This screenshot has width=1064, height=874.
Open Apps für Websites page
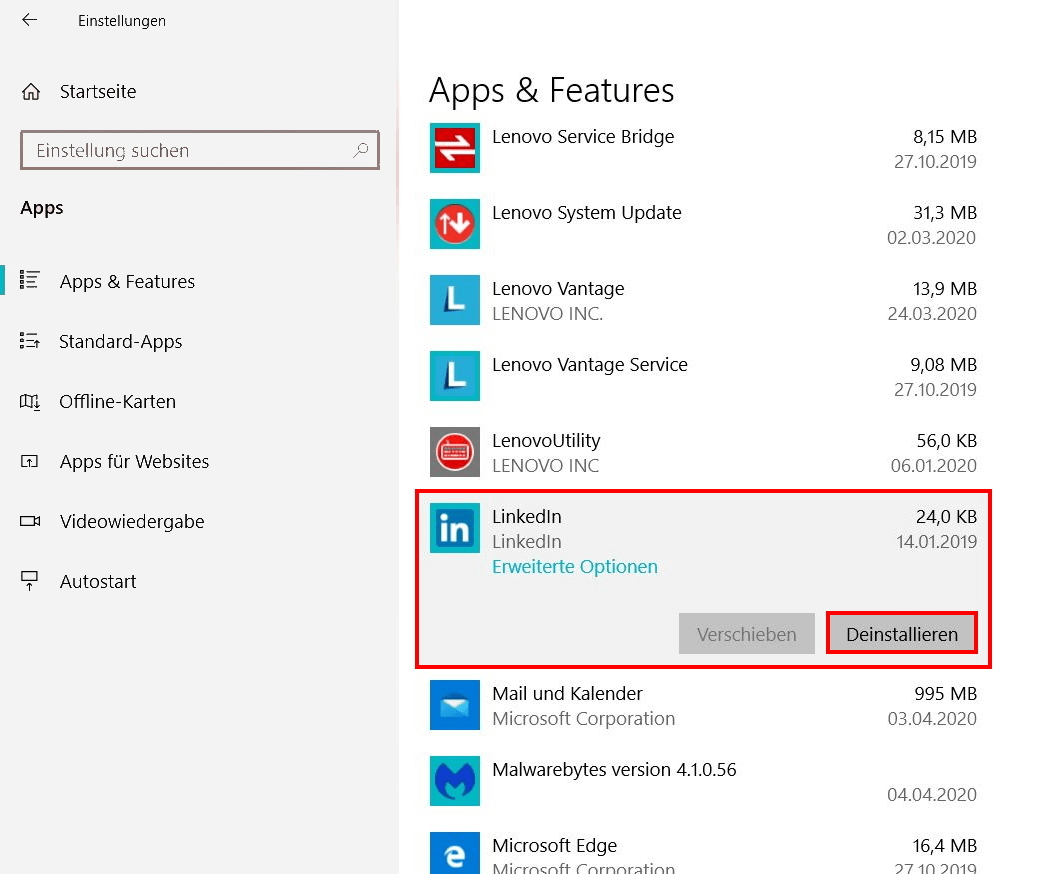(134, 461)
